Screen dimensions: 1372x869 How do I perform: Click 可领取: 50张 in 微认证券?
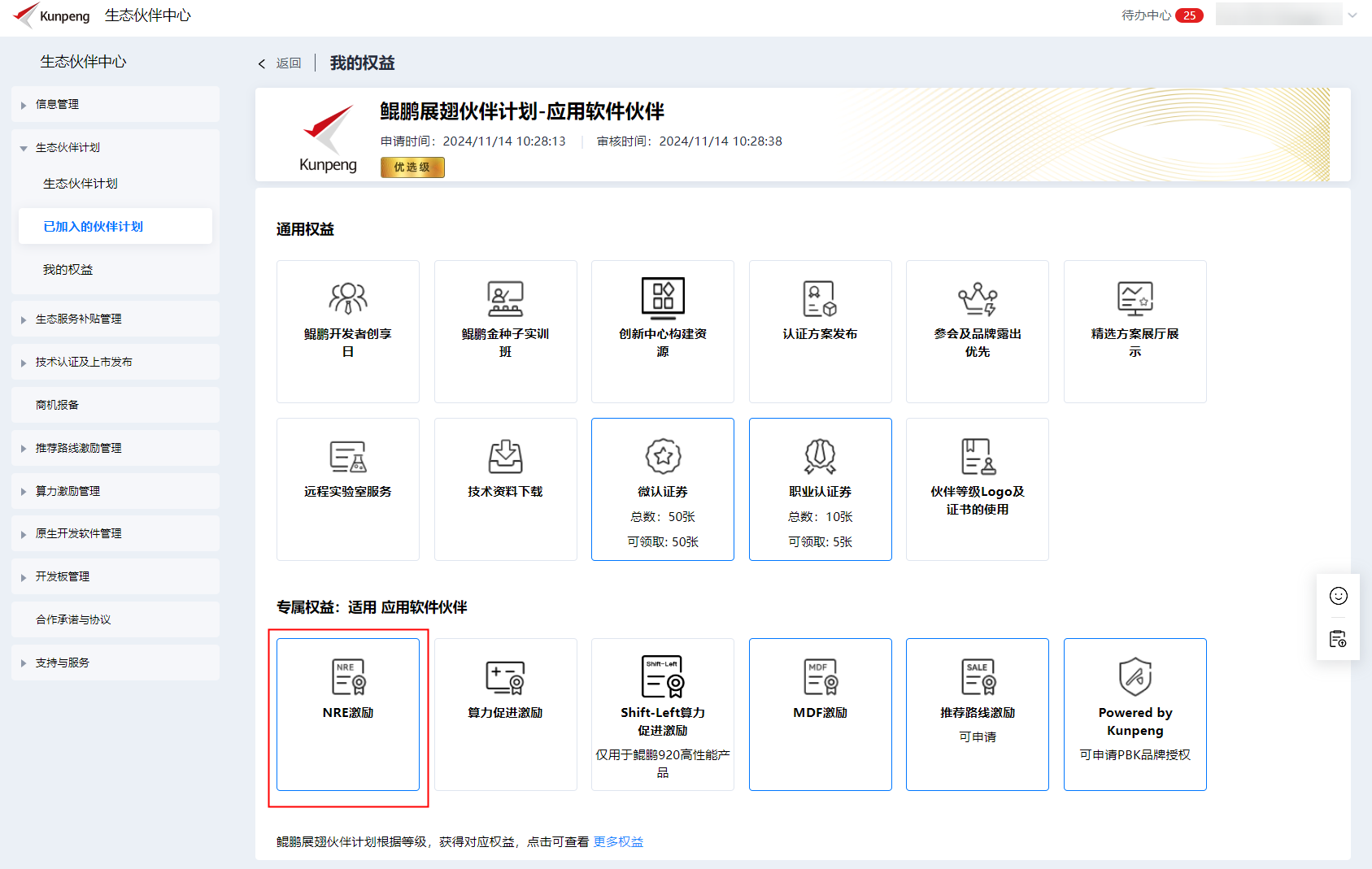(663, 541)
